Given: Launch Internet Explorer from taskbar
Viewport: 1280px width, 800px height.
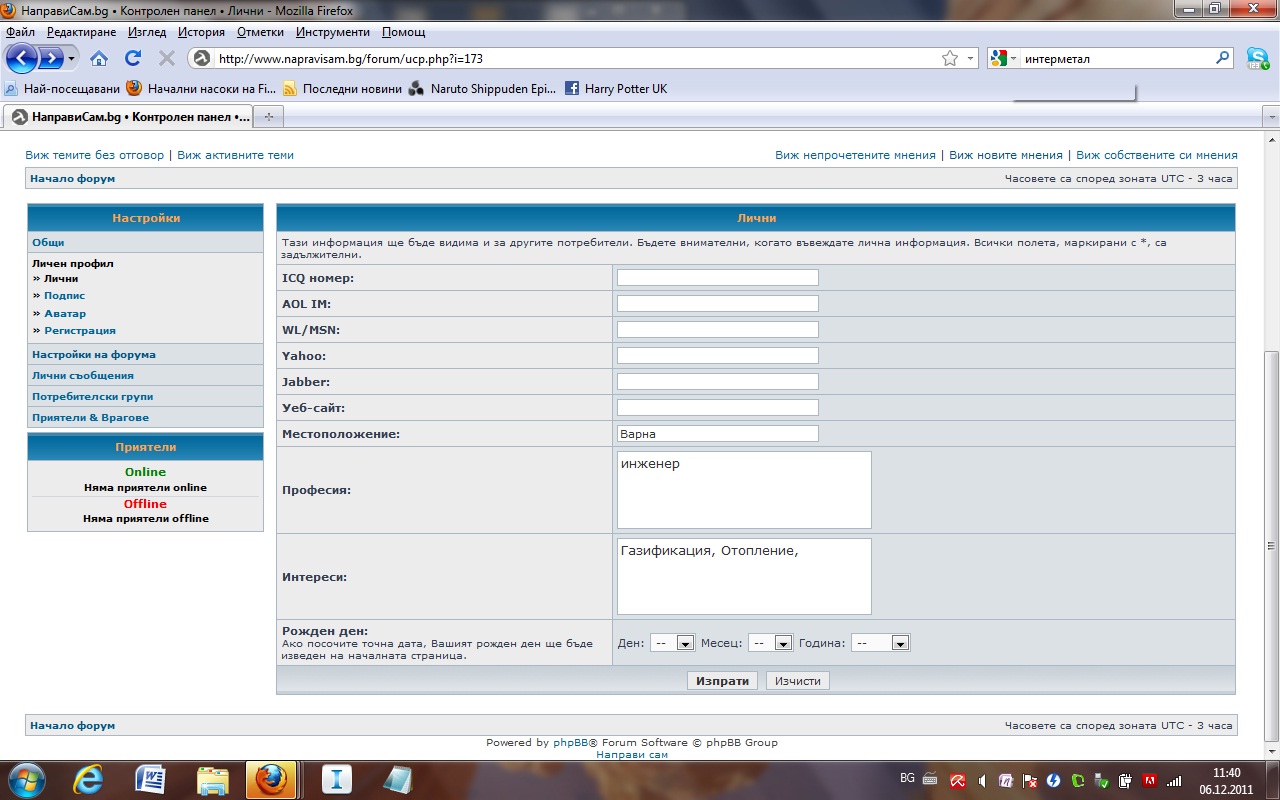Looking at the screenshot, I should pyautogui.click(x=88, y=778).
